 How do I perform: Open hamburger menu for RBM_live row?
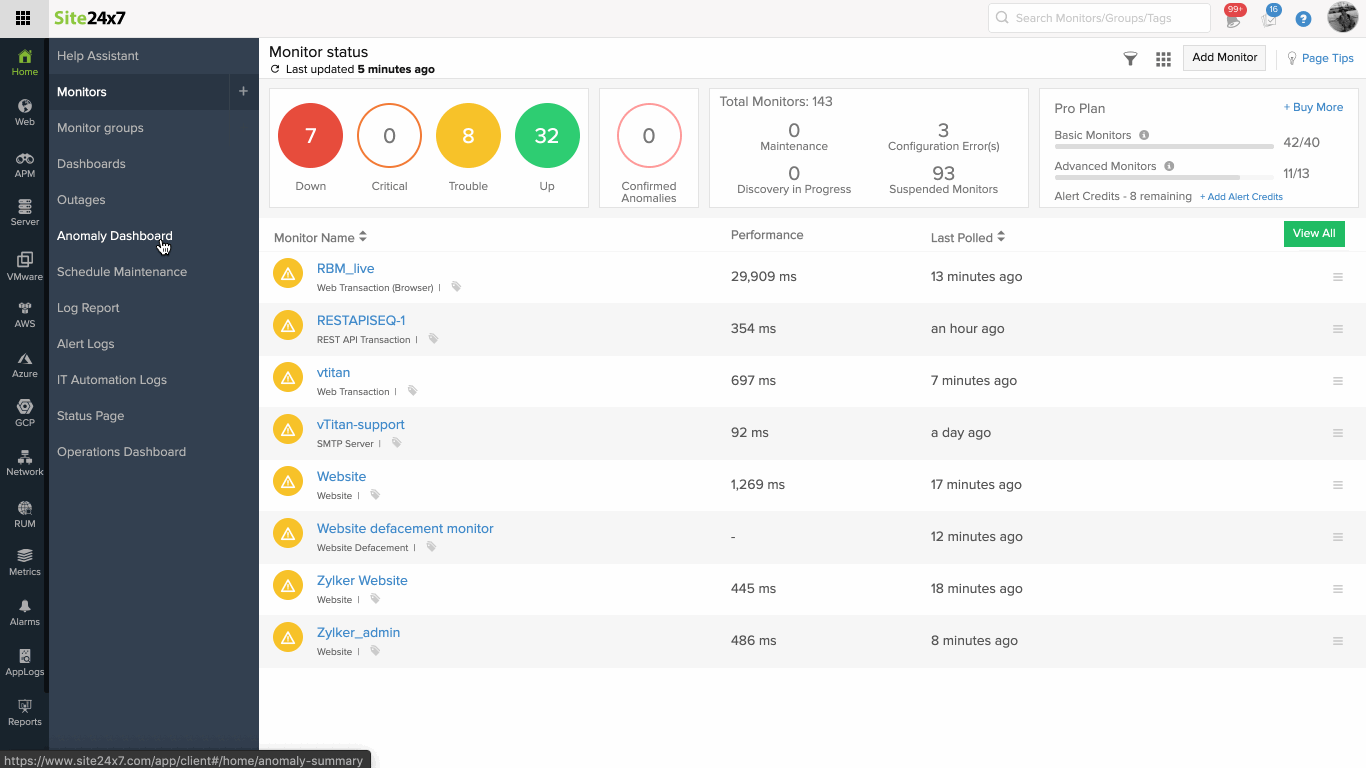click(x=1338, y=277)
